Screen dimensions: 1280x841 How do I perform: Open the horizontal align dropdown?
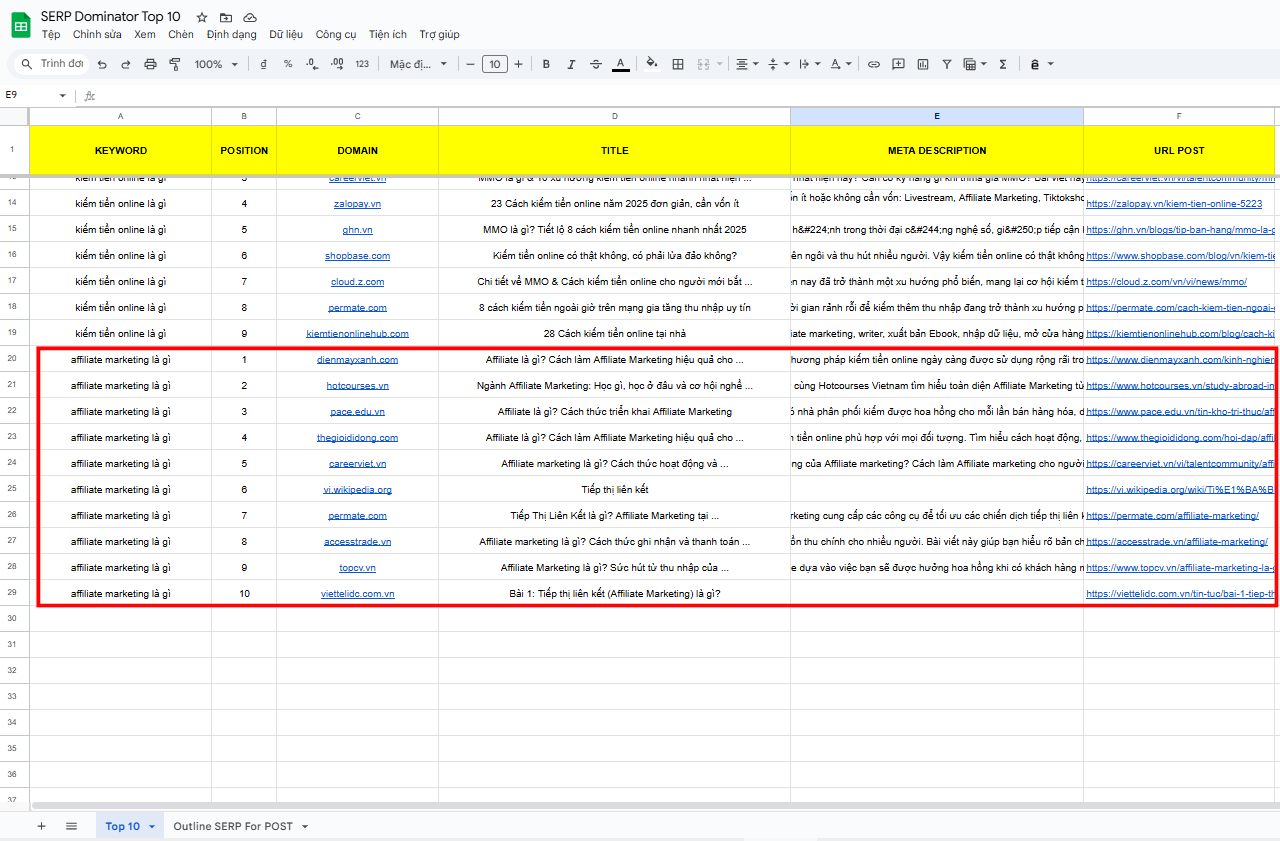[747, 64]
